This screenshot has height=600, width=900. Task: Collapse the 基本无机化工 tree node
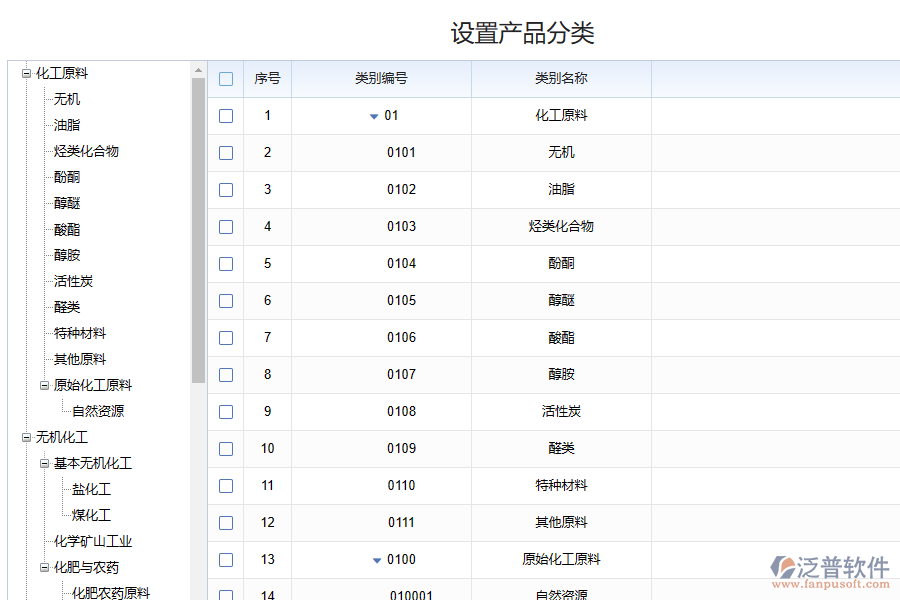[x=44, y=463]
